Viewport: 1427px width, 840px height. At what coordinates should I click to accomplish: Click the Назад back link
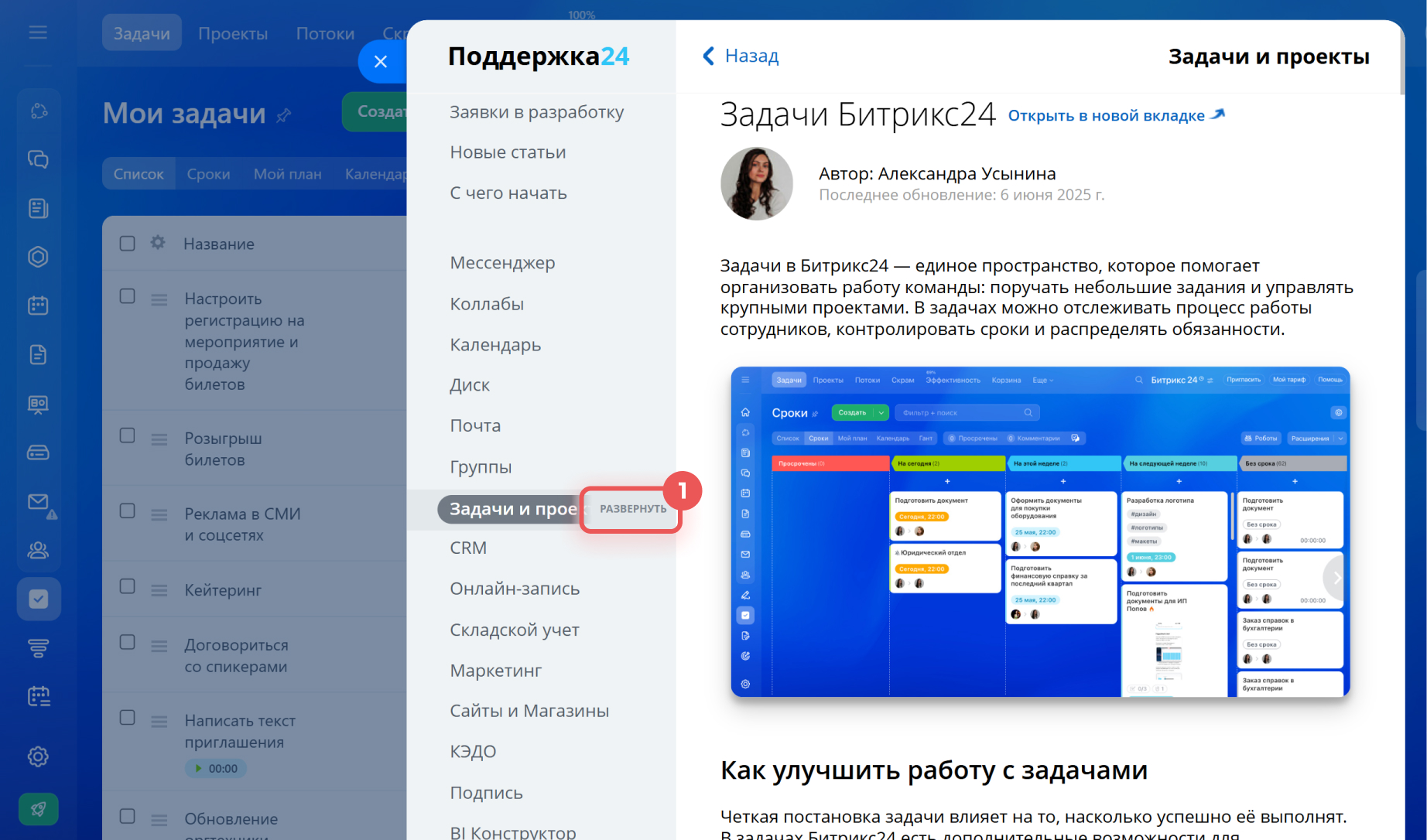[741, 56]
